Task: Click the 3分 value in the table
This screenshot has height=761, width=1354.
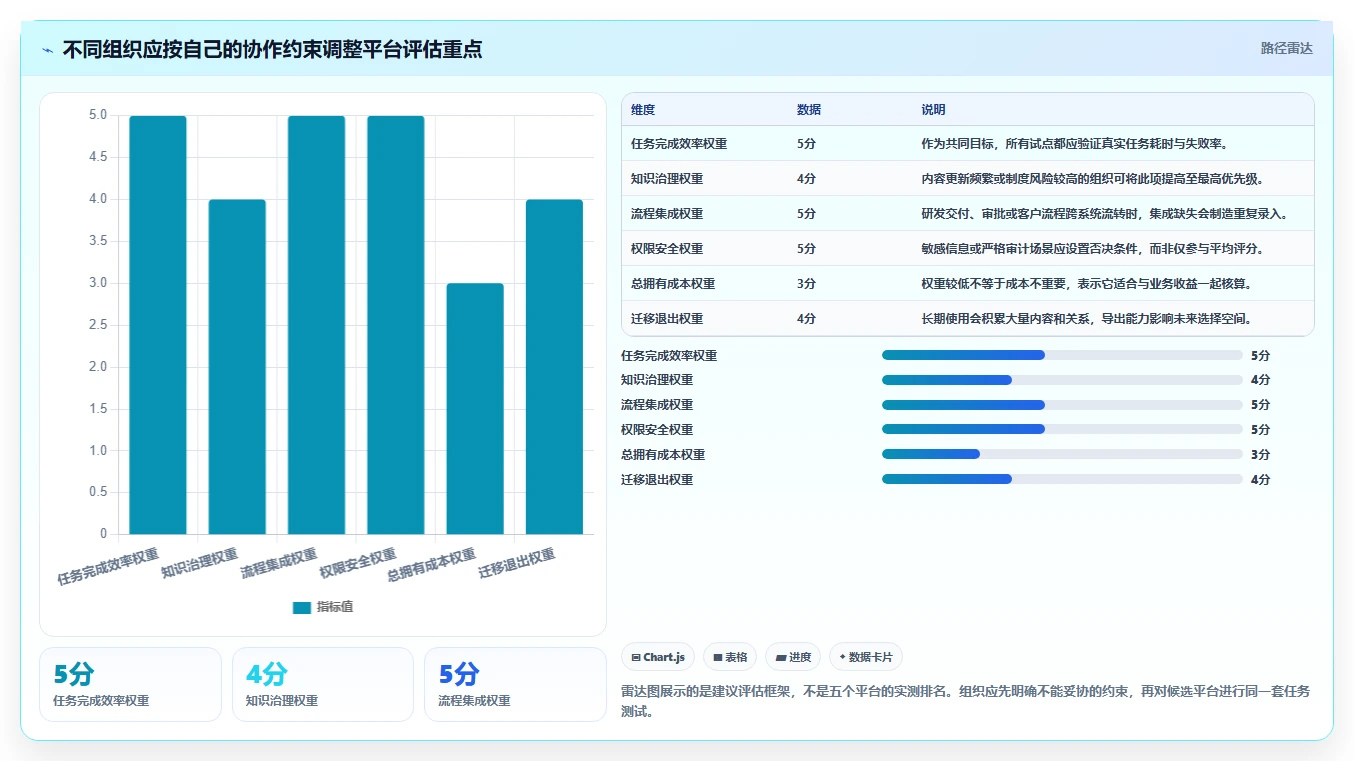Action: point(807,284)
